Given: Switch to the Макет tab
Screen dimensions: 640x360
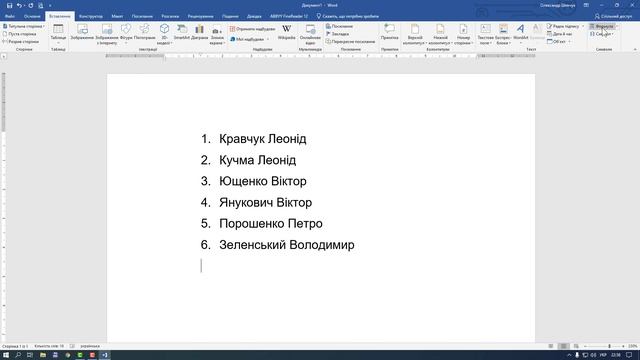Looking at the screenshot, I should [117, 16].
